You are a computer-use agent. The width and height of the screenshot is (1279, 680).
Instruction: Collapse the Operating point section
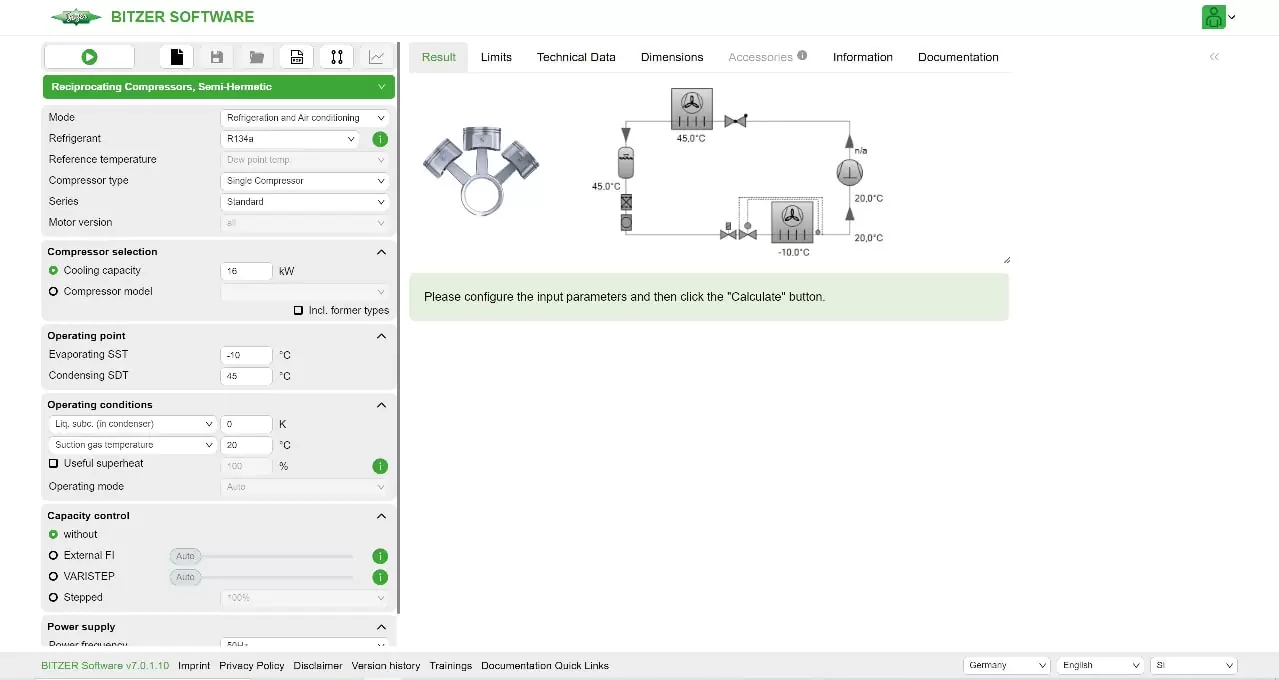[381, 336]
